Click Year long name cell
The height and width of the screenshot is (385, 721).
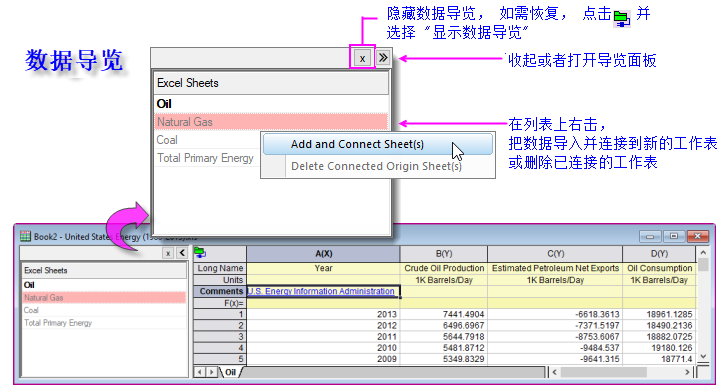(x=323, y=268)
